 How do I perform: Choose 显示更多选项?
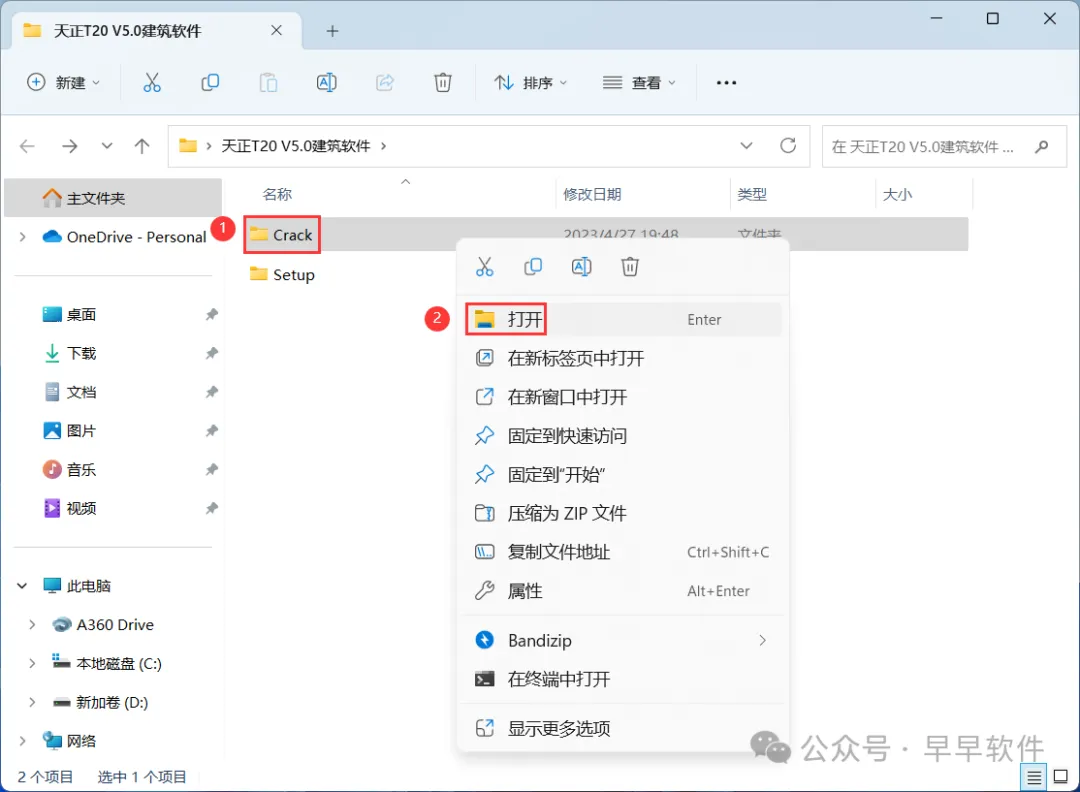click(x=623, y=729)
